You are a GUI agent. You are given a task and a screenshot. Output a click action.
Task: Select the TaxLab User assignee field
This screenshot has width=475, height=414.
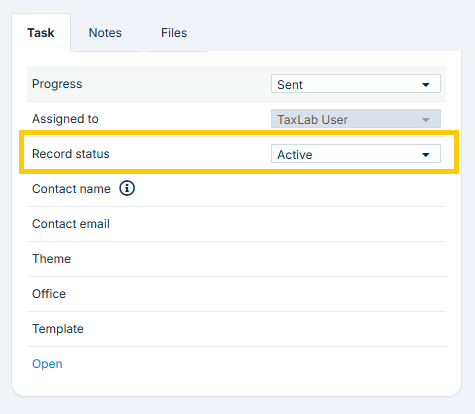coord(356,119)
